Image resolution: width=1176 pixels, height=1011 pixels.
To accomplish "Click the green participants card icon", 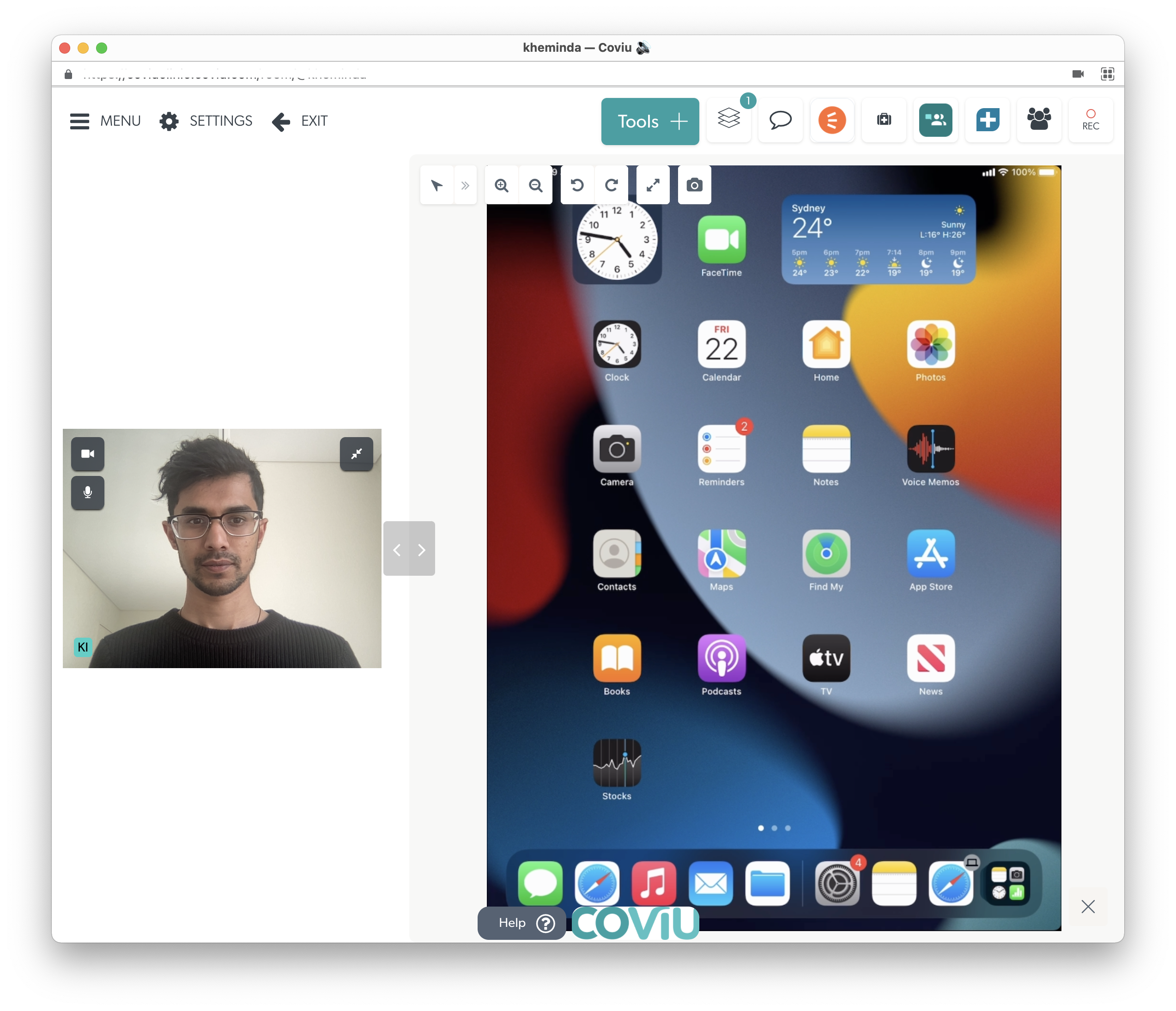I will tap(935, 120).
